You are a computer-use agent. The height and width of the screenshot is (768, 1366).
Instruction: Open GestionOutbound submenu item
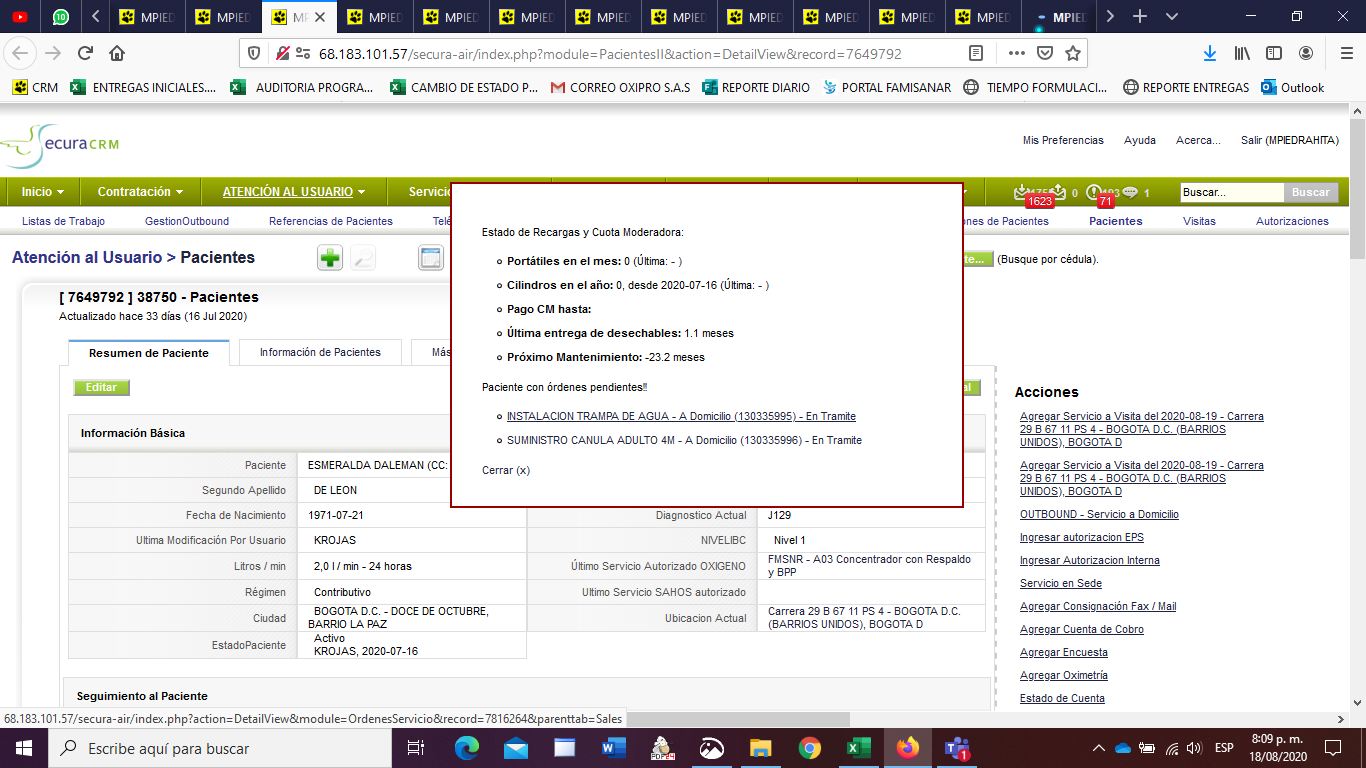point(187,221)
